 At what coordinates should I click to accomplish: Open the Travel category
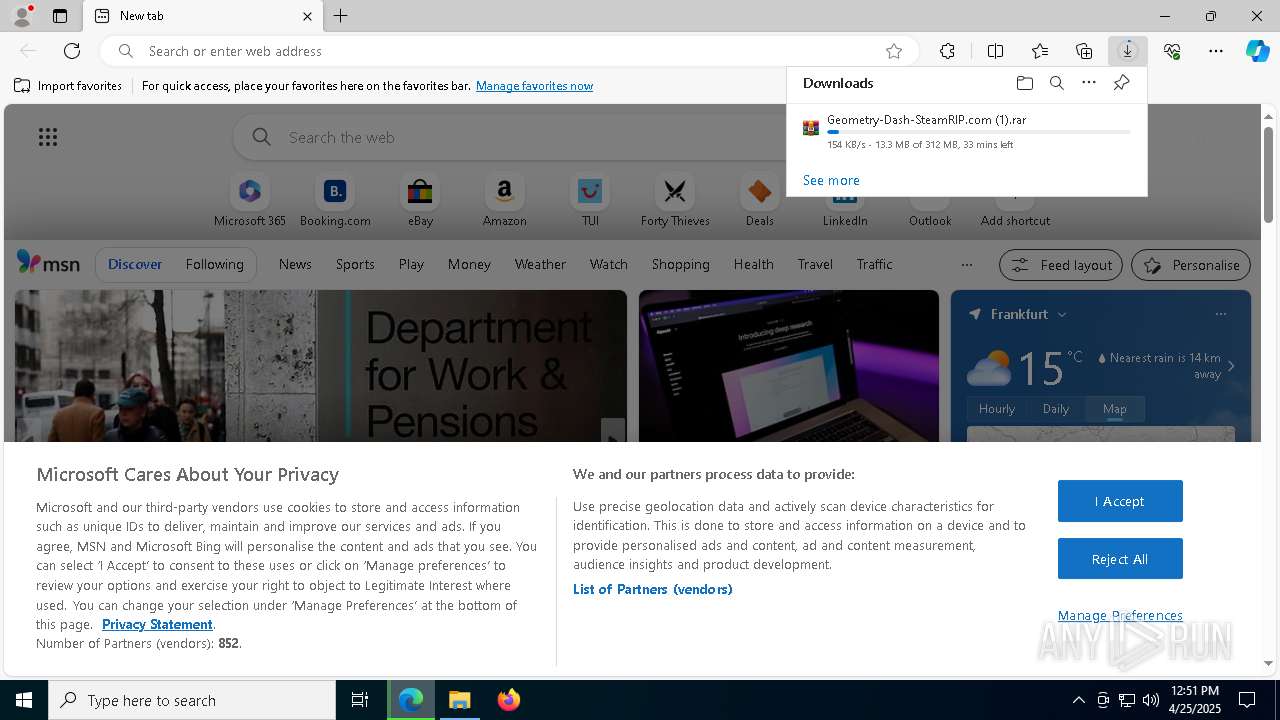pos(815,264)
